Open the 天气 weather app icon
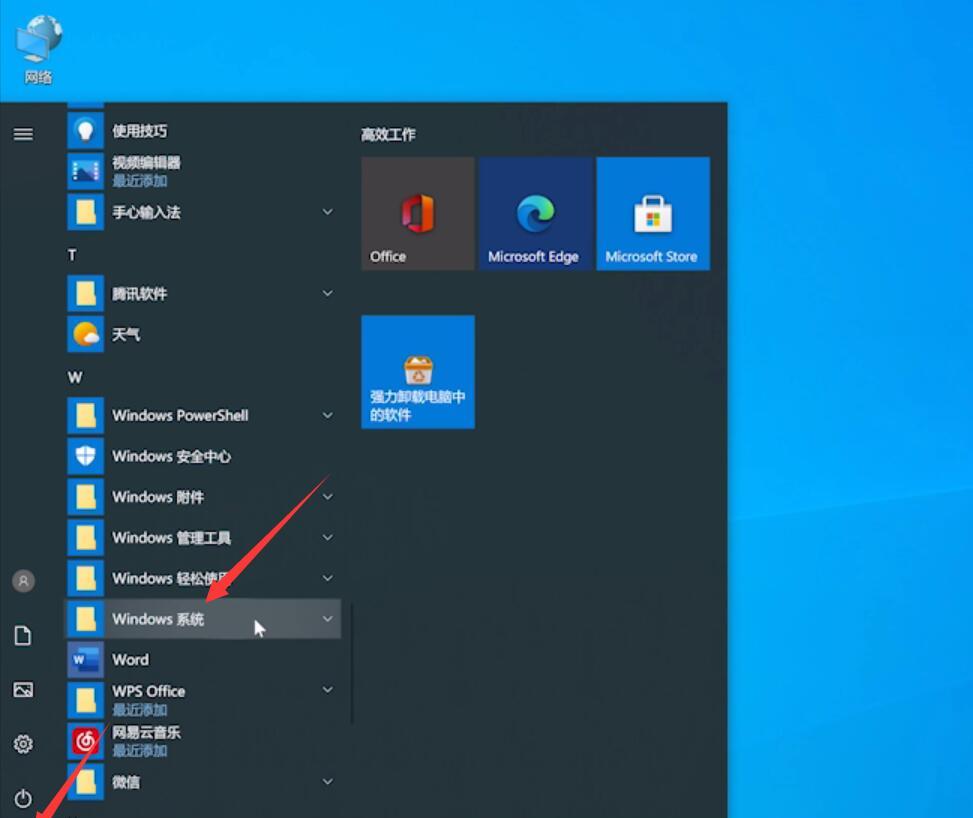Viewport: 973px width, 818px height. tap(86, 335)
